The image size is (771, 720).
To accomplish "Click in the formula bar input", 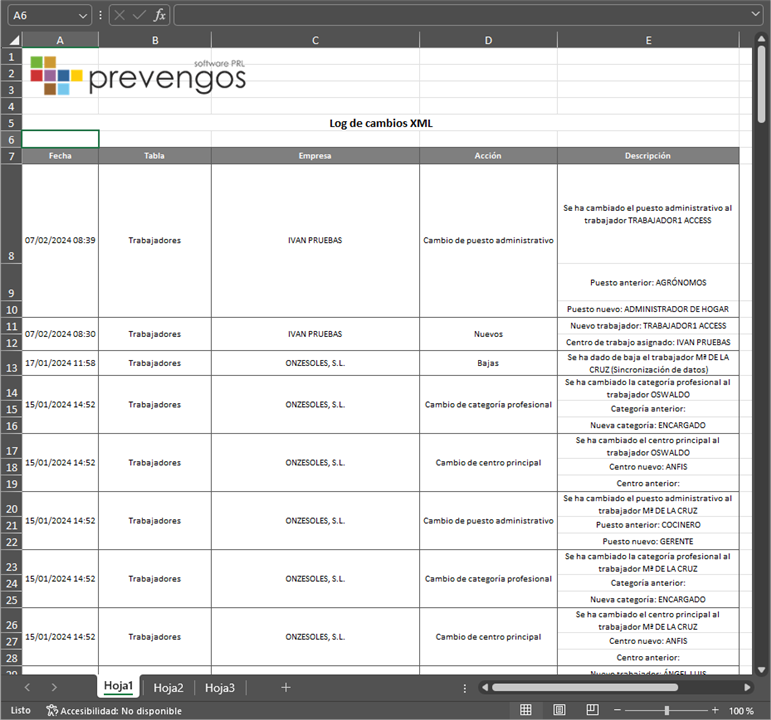I will [x=460, y=15].
